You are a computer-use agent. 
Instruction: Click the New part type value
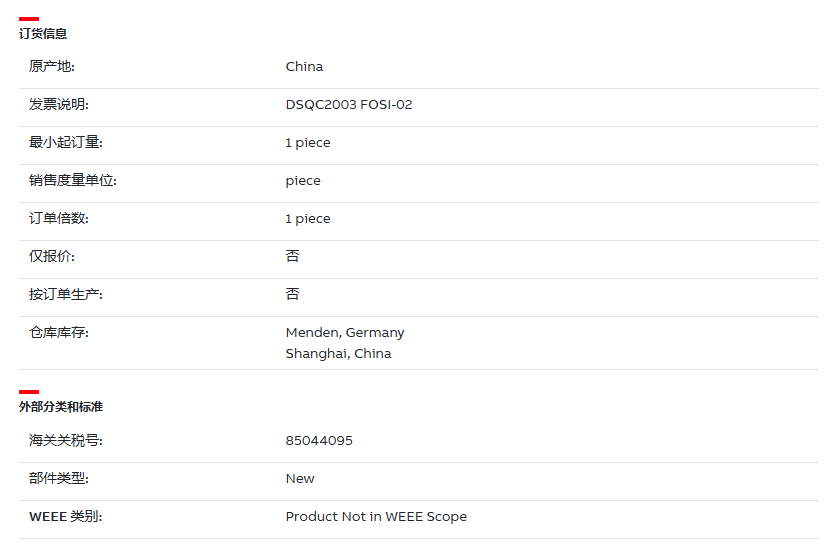300,479
